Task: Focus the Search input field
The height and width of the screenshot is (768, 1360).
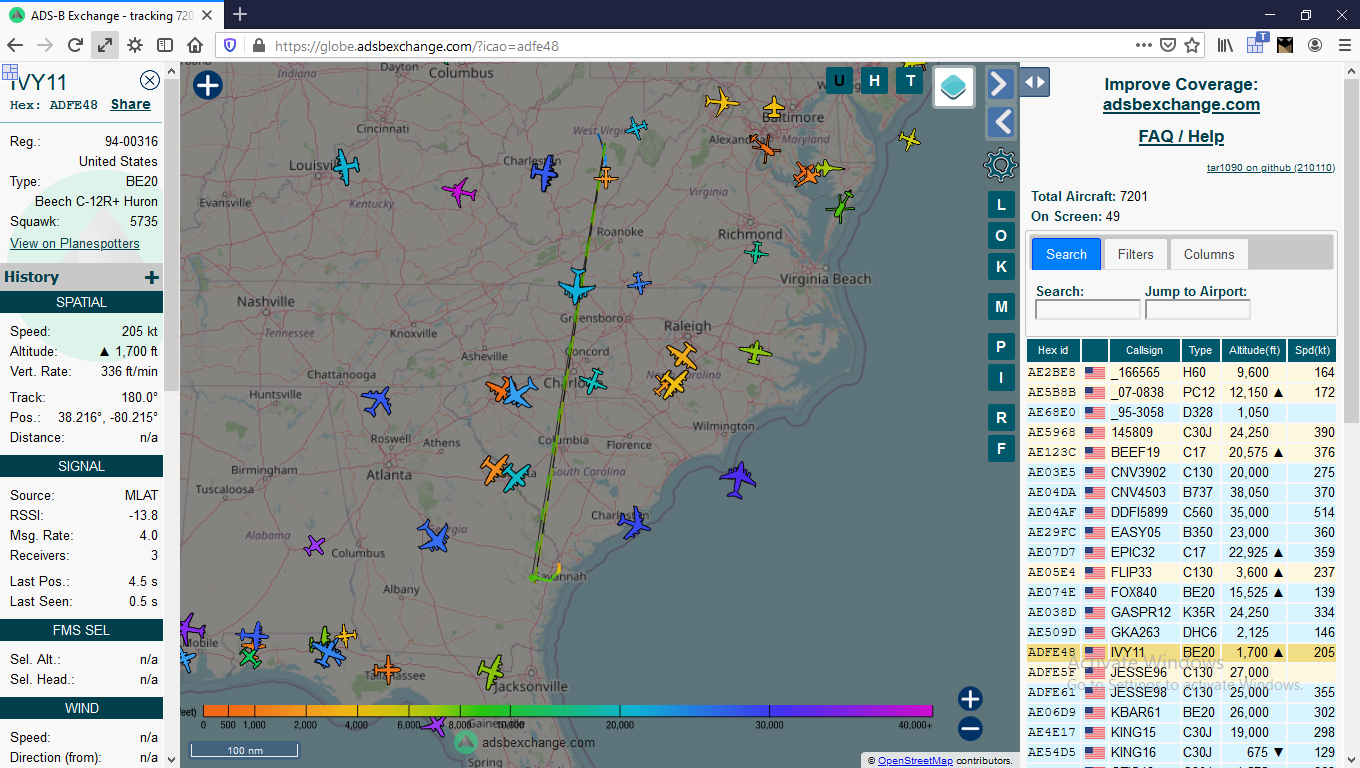Action: (x=1088, y=310)
